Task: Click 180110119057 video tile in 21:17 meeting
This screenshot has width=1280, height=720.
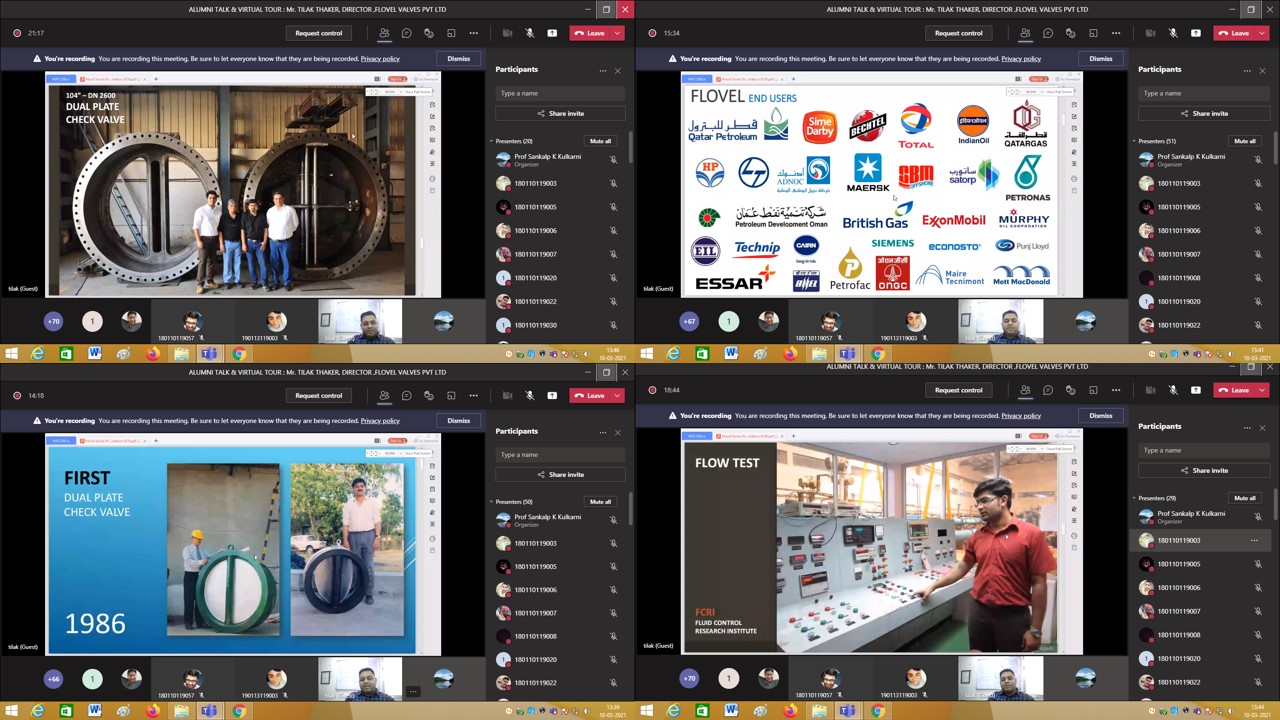Action: [x=192, y=322]
